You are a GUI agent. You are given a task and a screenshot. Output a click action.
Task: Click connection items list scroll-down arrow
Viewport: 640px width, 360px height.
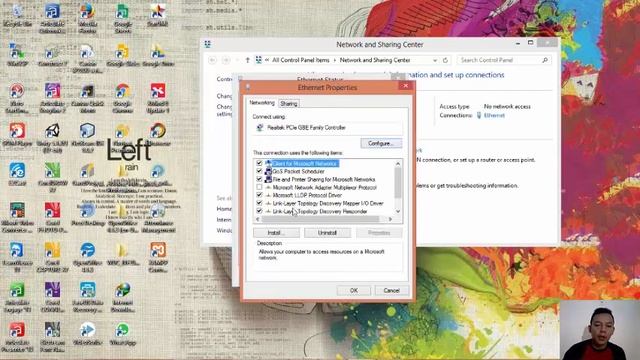(x=398, y=211)
